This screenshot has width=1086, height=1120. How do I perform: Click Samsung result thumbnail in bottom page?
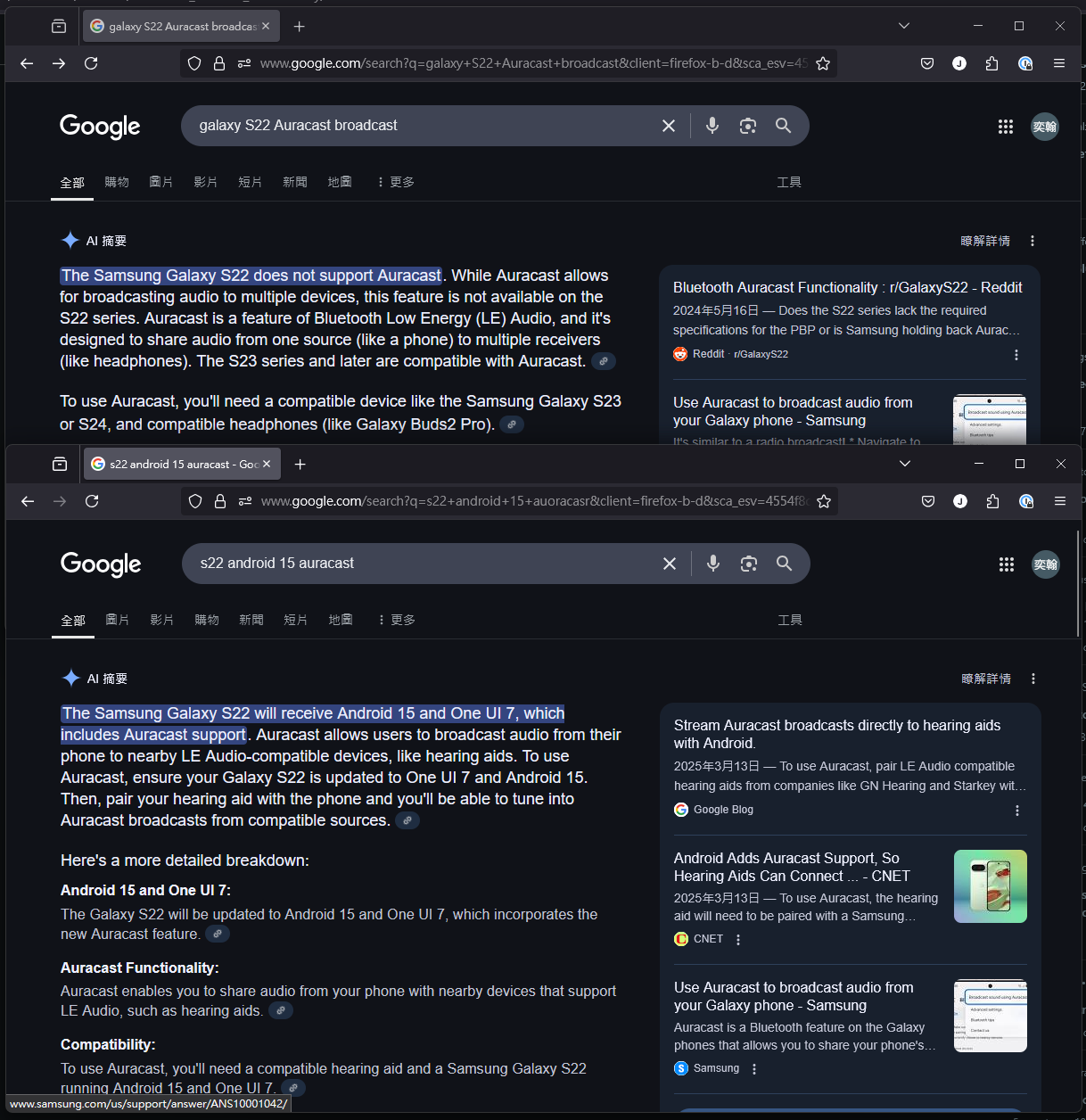pyautogui.click(x=990, y=1016)
